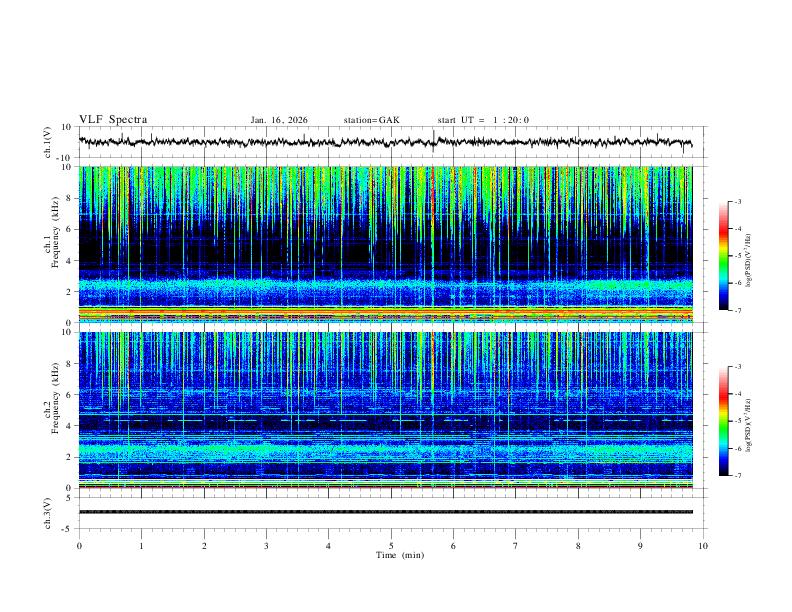Click the "-5" tick on the lower colorbar
This screenshot has width=792, height=612.
pos(737,421)
